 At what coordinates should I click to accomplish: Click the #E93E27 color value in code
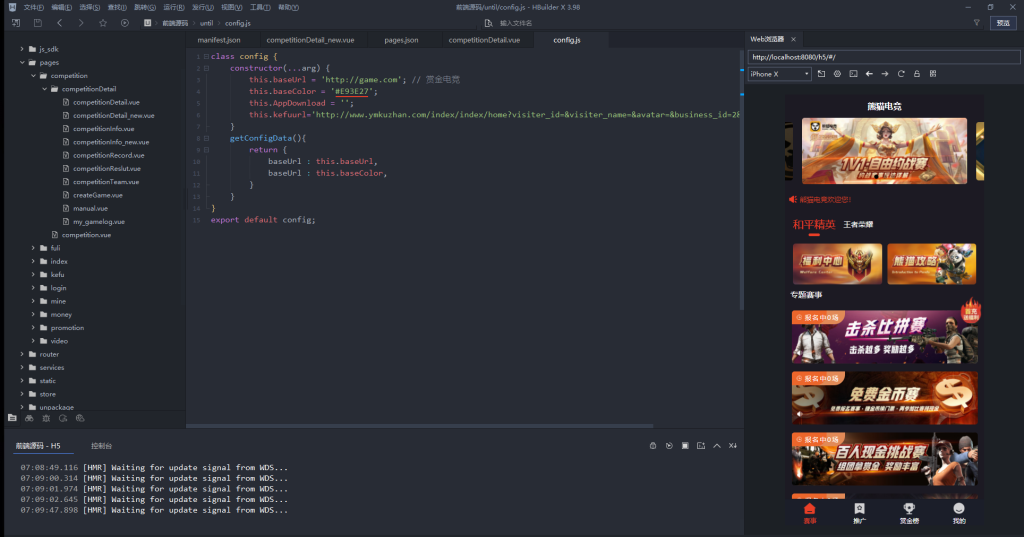click(352, 91)
